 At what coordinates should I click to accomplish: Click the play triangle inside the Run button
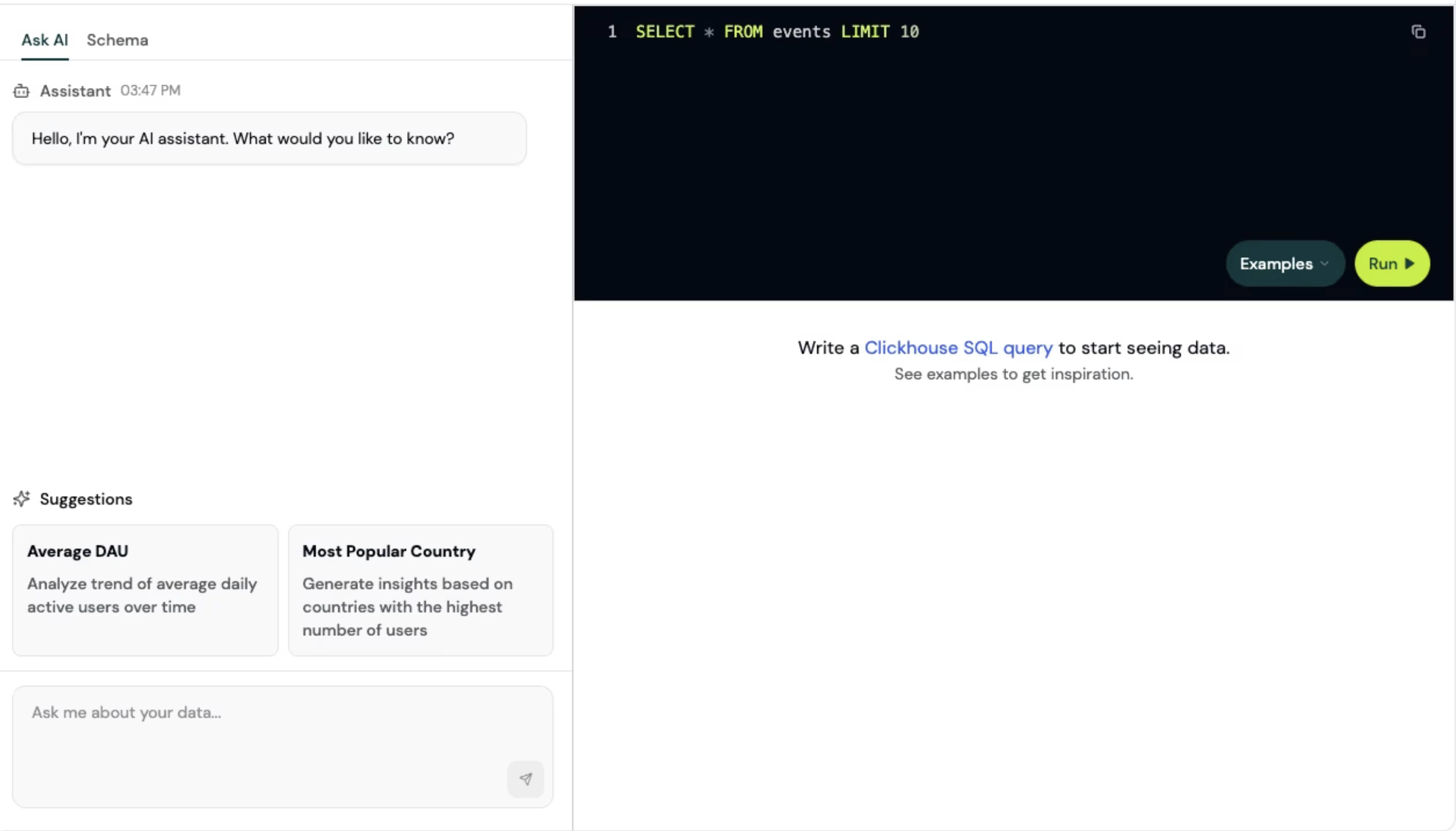coord(1409,264)
